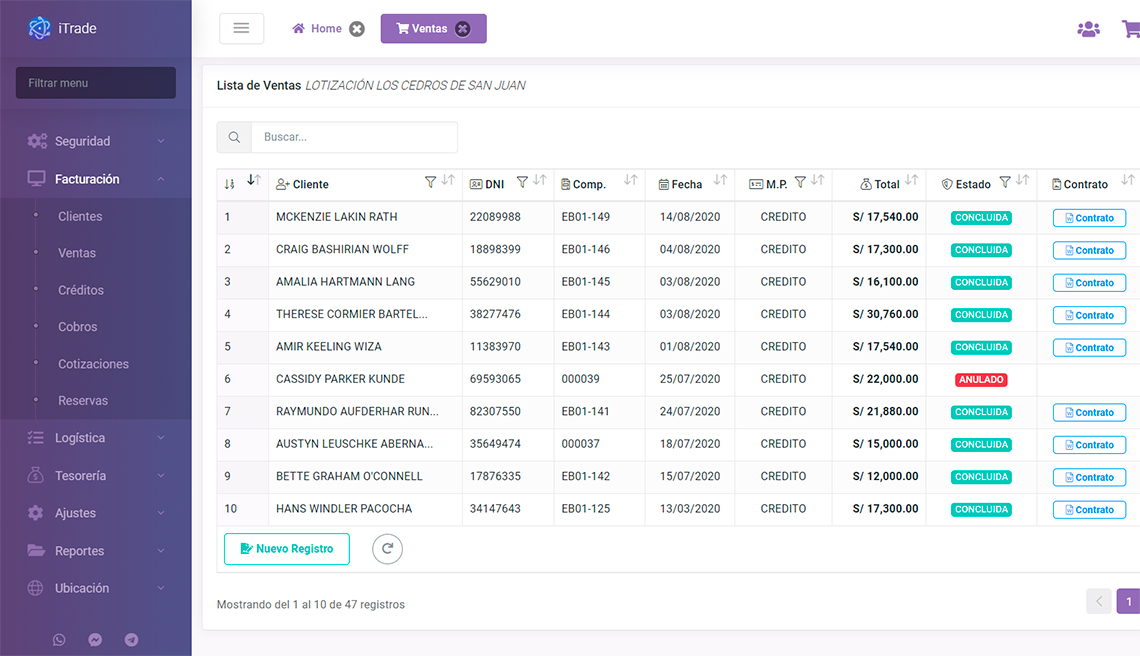Screen dimensions: 1140x656
Task: Switch to the Home tab
Action: click(317, 29)
